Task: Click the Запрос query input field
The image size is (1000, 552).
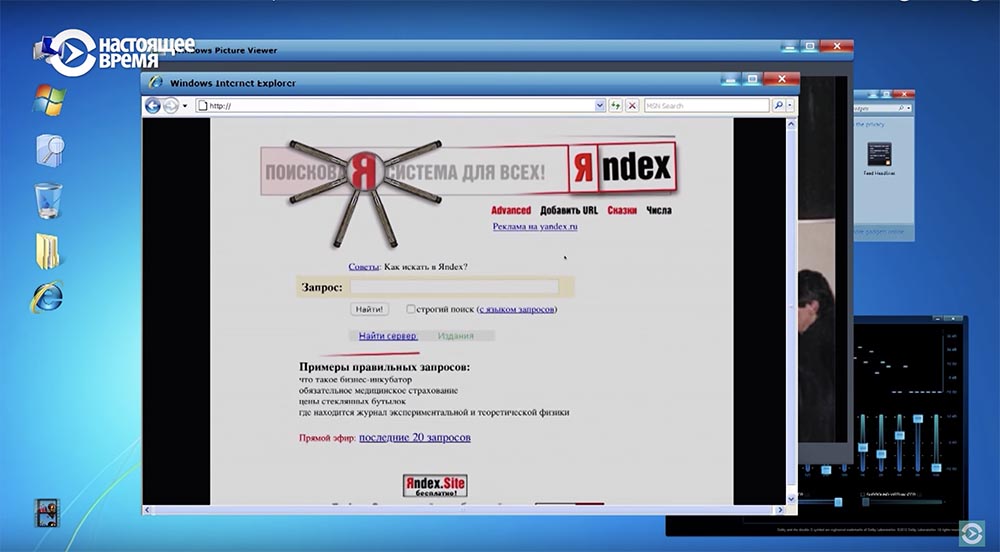Action: point(455,287)
